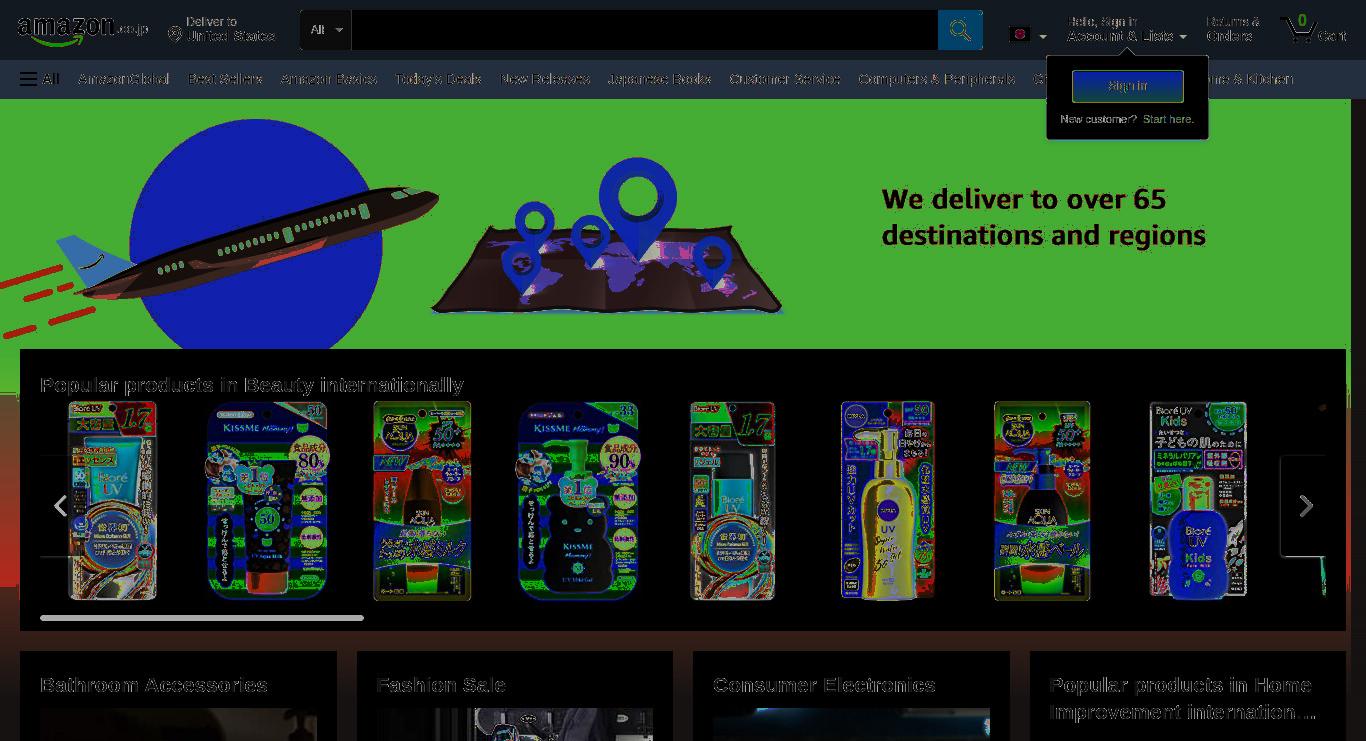Open Customer Service nav link

coord(785,79)
